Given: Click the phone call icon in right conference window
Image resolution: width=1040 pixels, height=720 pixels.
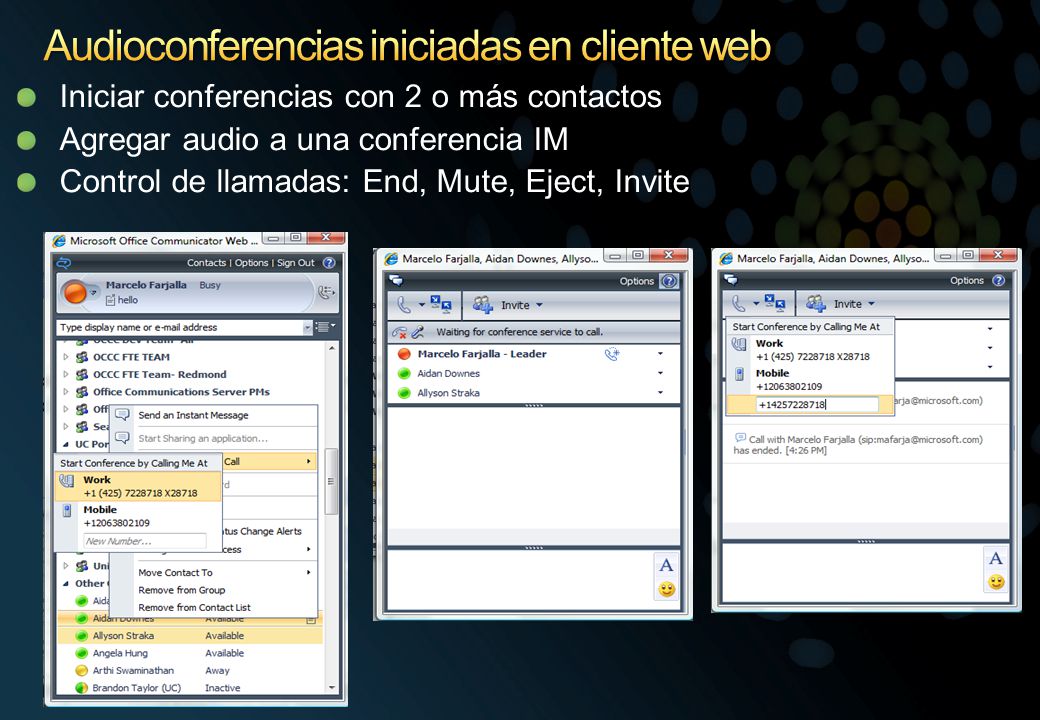Looking at the screenshot, I should (739, 304).
